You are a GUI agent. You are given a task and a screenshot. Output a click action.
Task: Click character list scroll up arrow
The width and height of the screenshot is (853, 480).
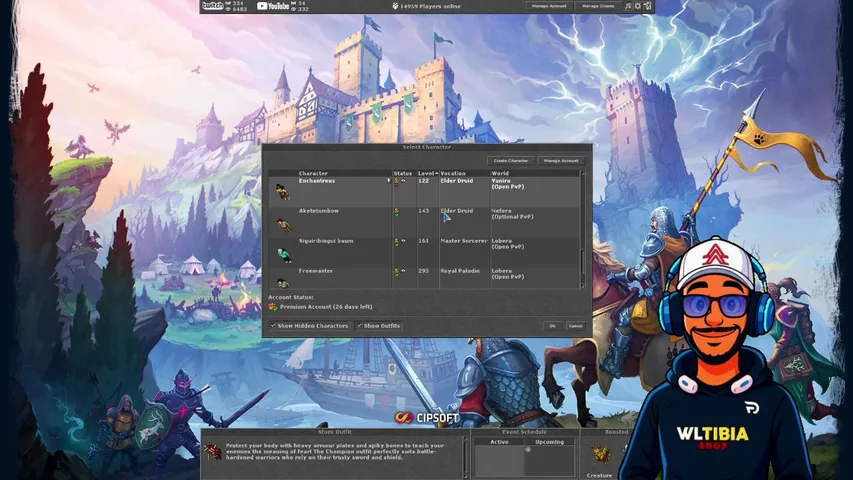point(583,173)
